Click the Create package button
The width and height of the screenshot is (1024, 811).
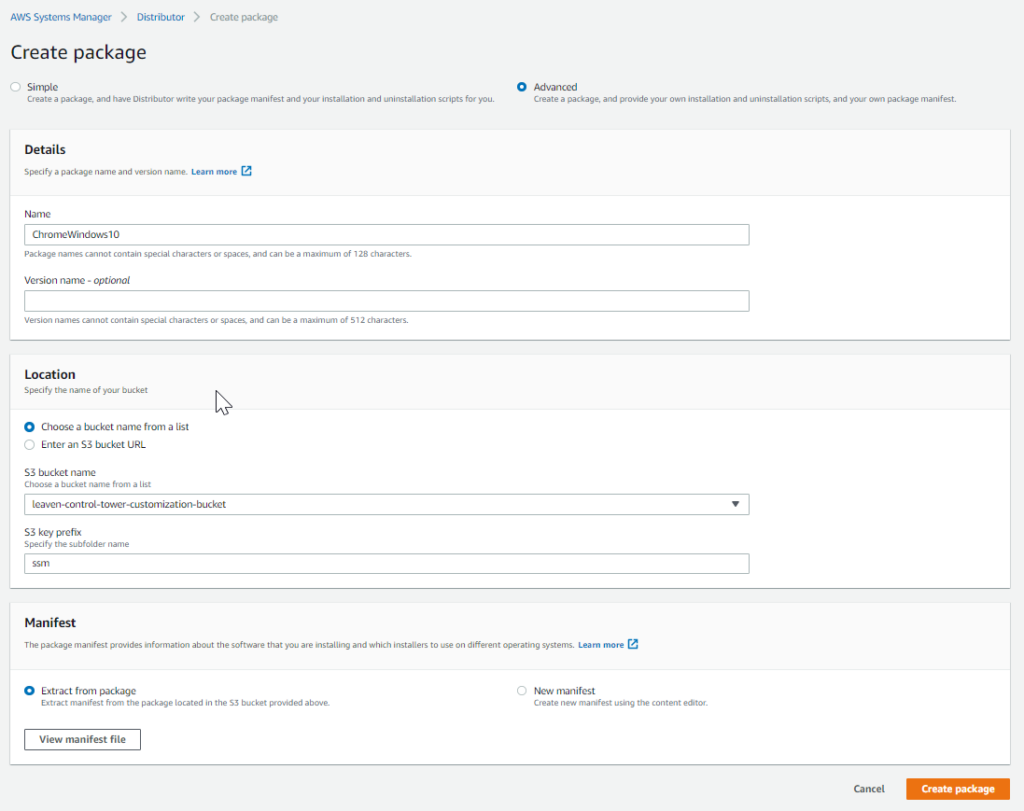[957, 789]
